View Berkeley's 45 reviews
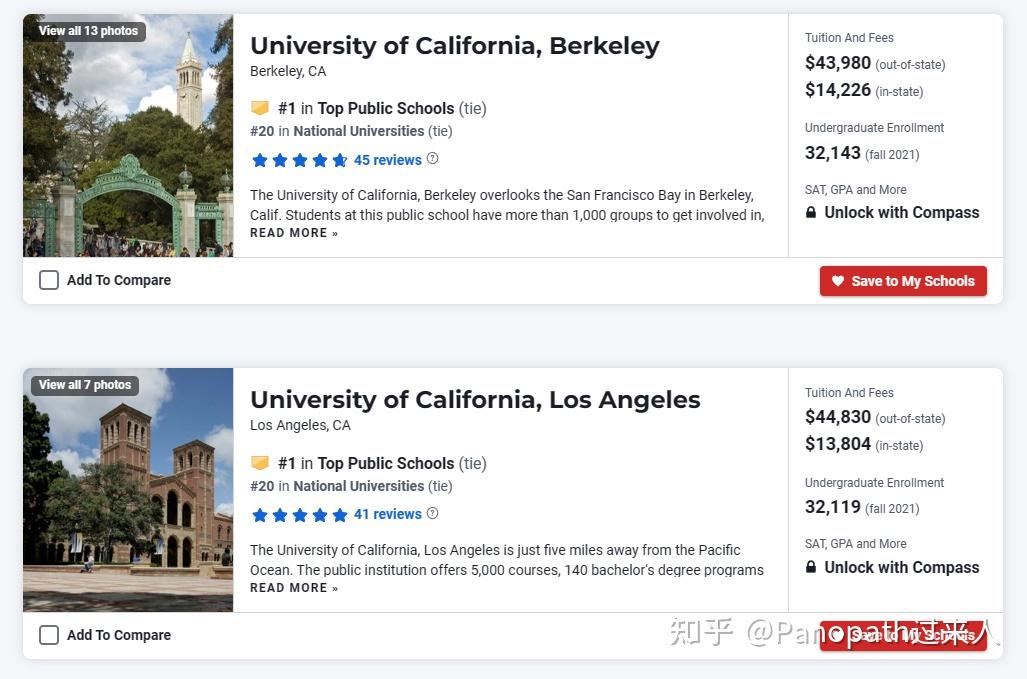The width and height of the screenshot is (1027, 679). coord(390,158)
